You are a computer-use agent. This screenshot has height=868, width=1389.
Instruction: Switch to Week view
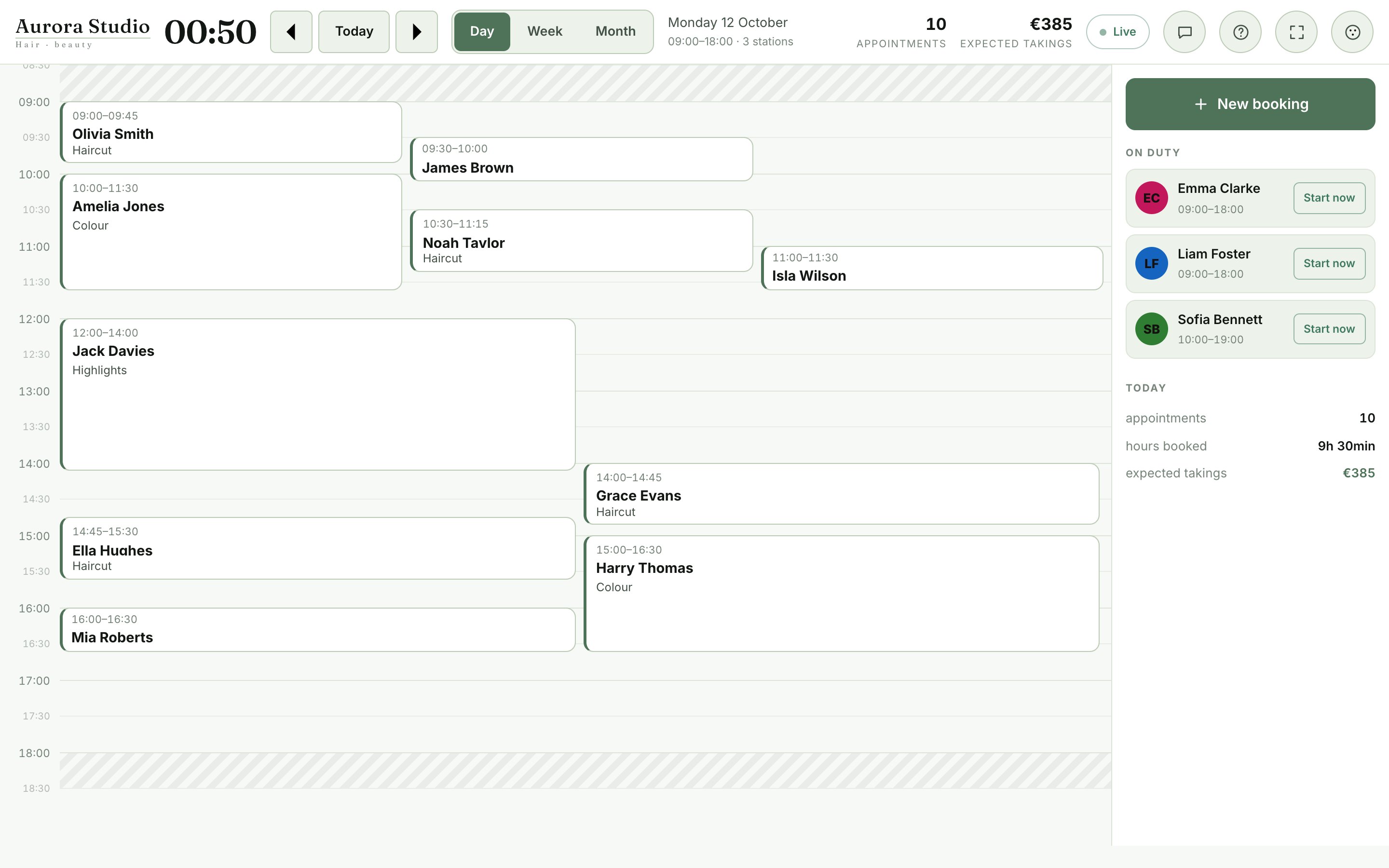click(545, 31)
